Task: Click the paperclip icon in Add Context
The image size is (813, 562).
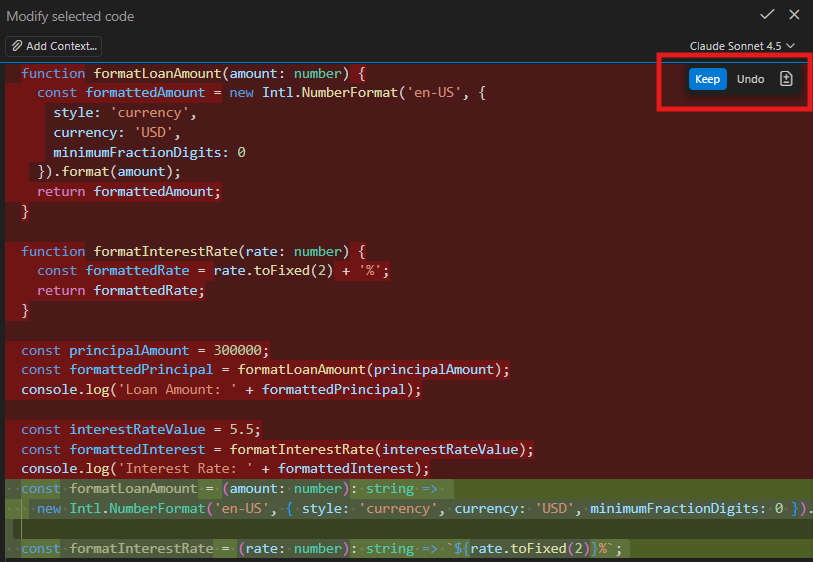Action: coord(17,46)
